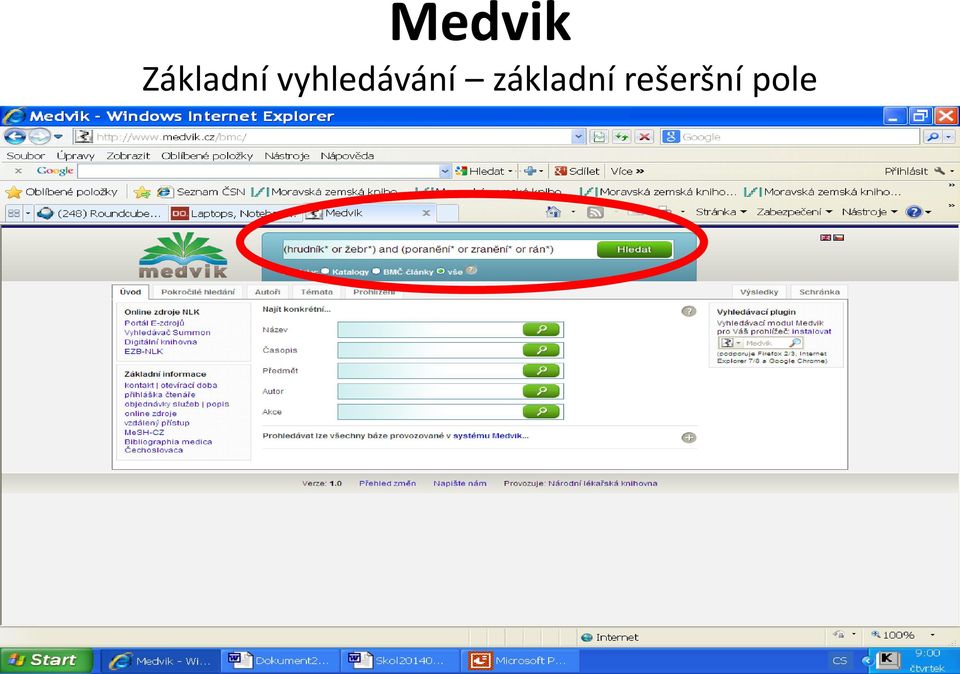Open the Témata tab
The image size is (960, 674).
(317, 292)
